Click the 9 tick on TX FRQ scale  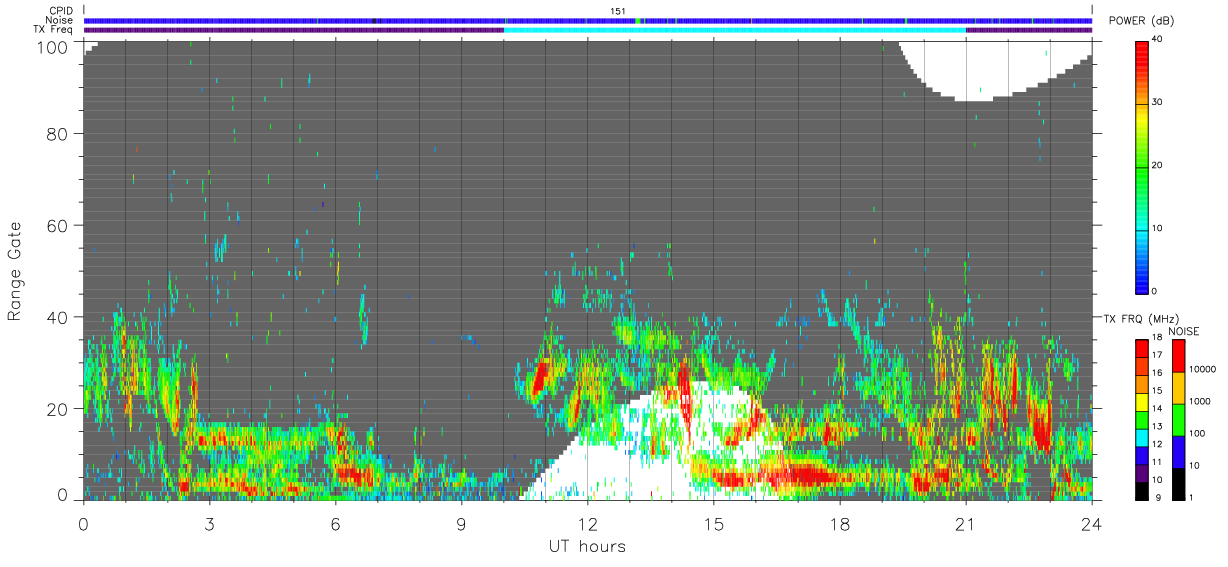(1156, 499)
